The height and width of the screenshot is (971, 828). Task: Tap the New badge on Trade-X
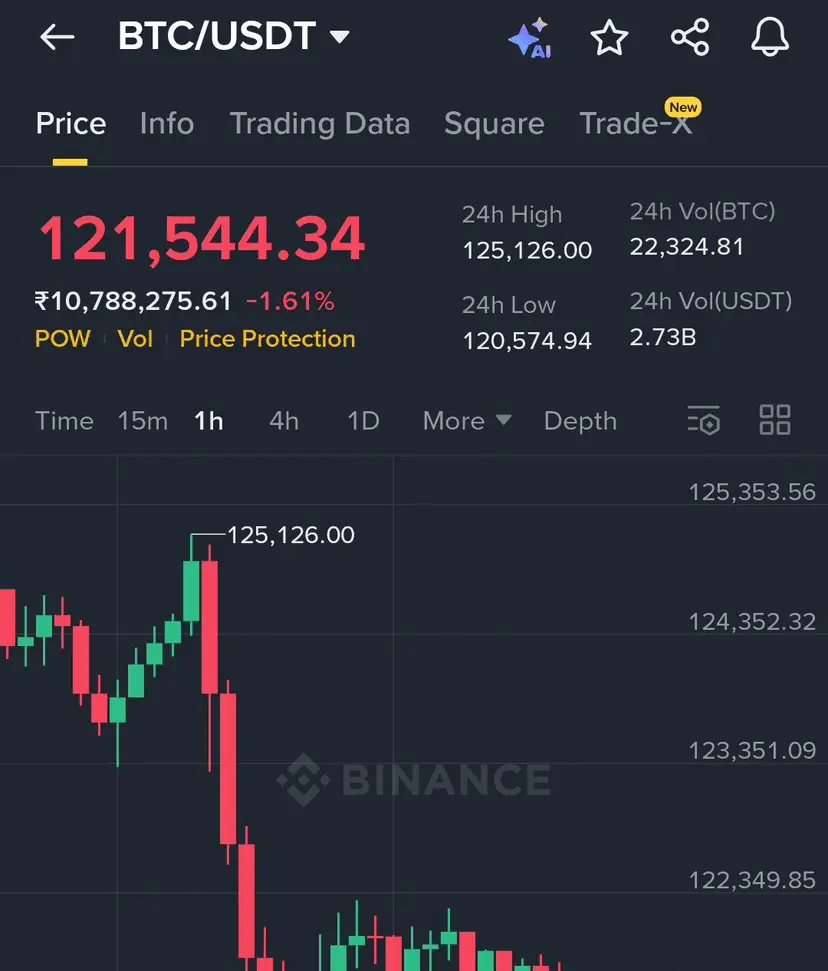(683, 107)
